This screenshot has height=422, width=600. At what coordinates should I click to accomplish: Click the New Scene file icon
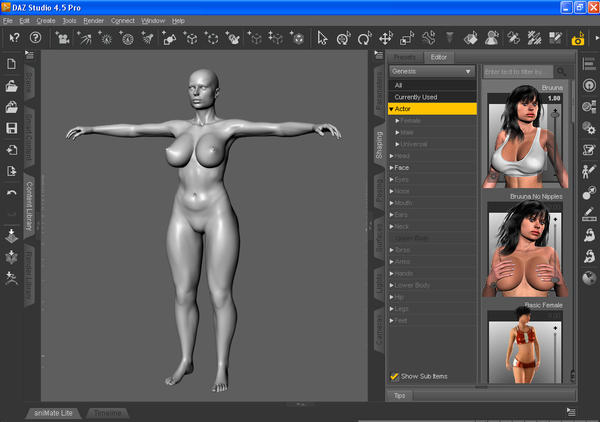[11, 65]
